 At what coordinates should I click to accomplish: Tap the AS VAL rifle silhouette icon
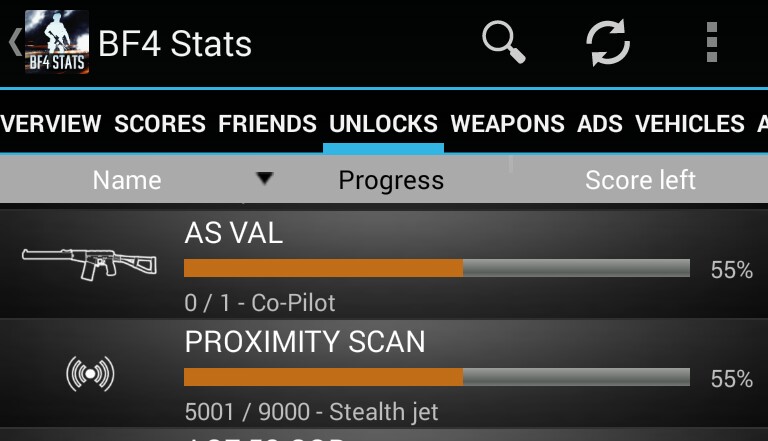(90, 265)
